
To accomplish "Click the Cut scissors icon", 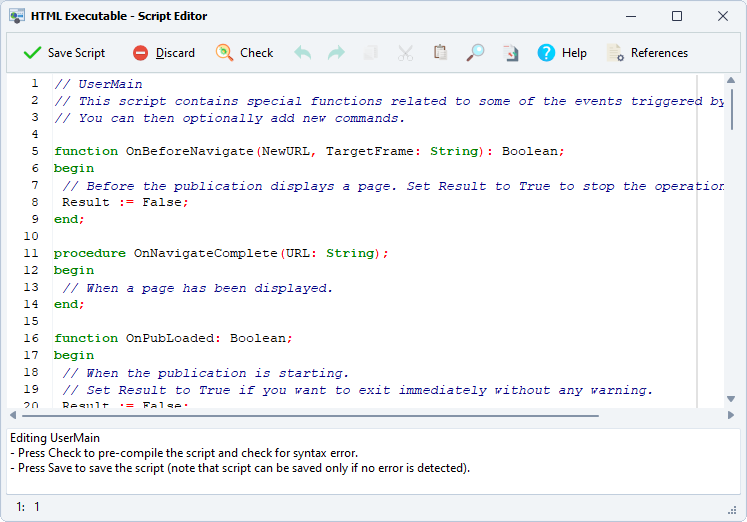I will coord(405,53).
